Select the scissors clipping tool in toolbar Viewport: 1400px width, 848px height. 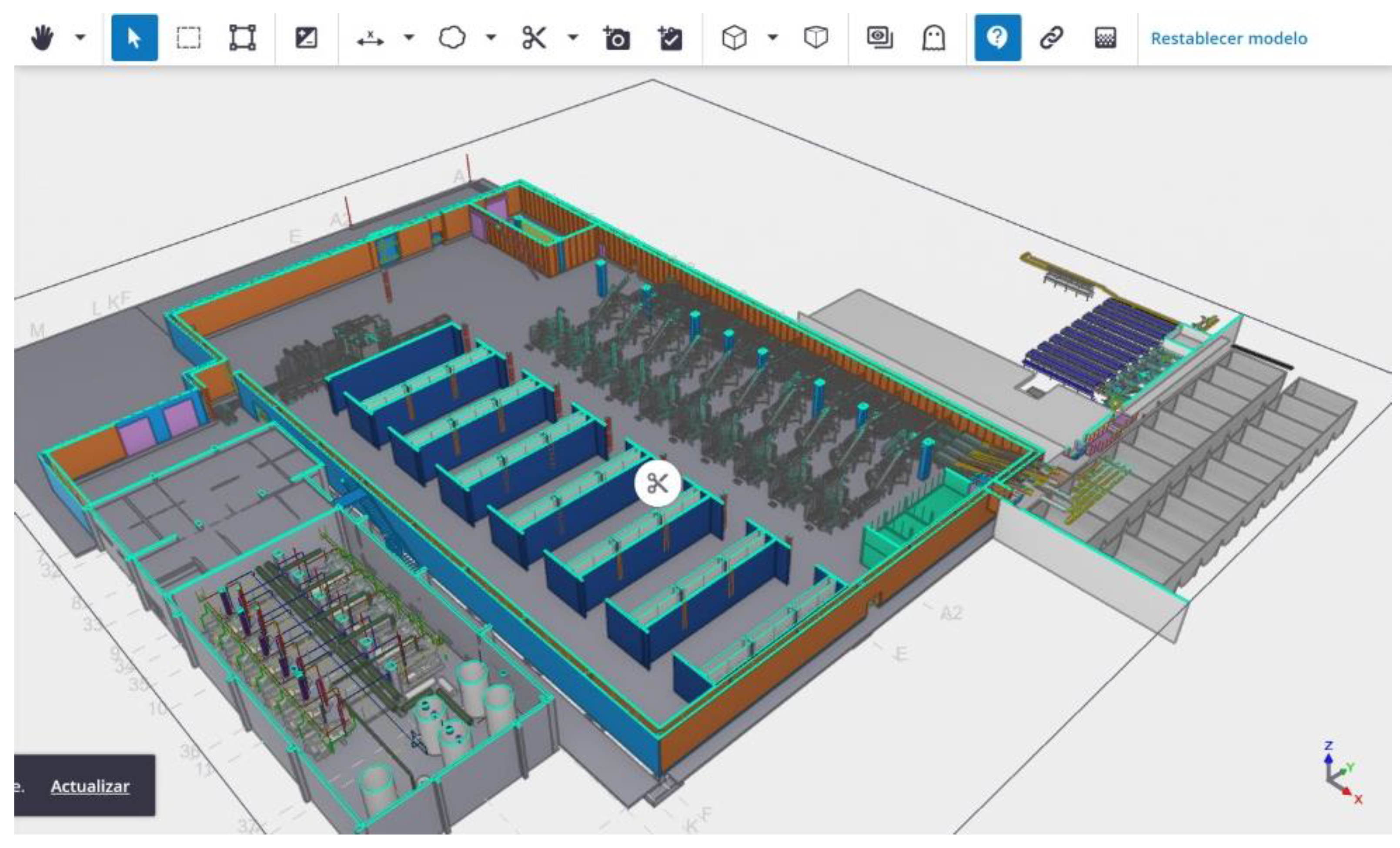pyautogui.click(x=534, y=38)
